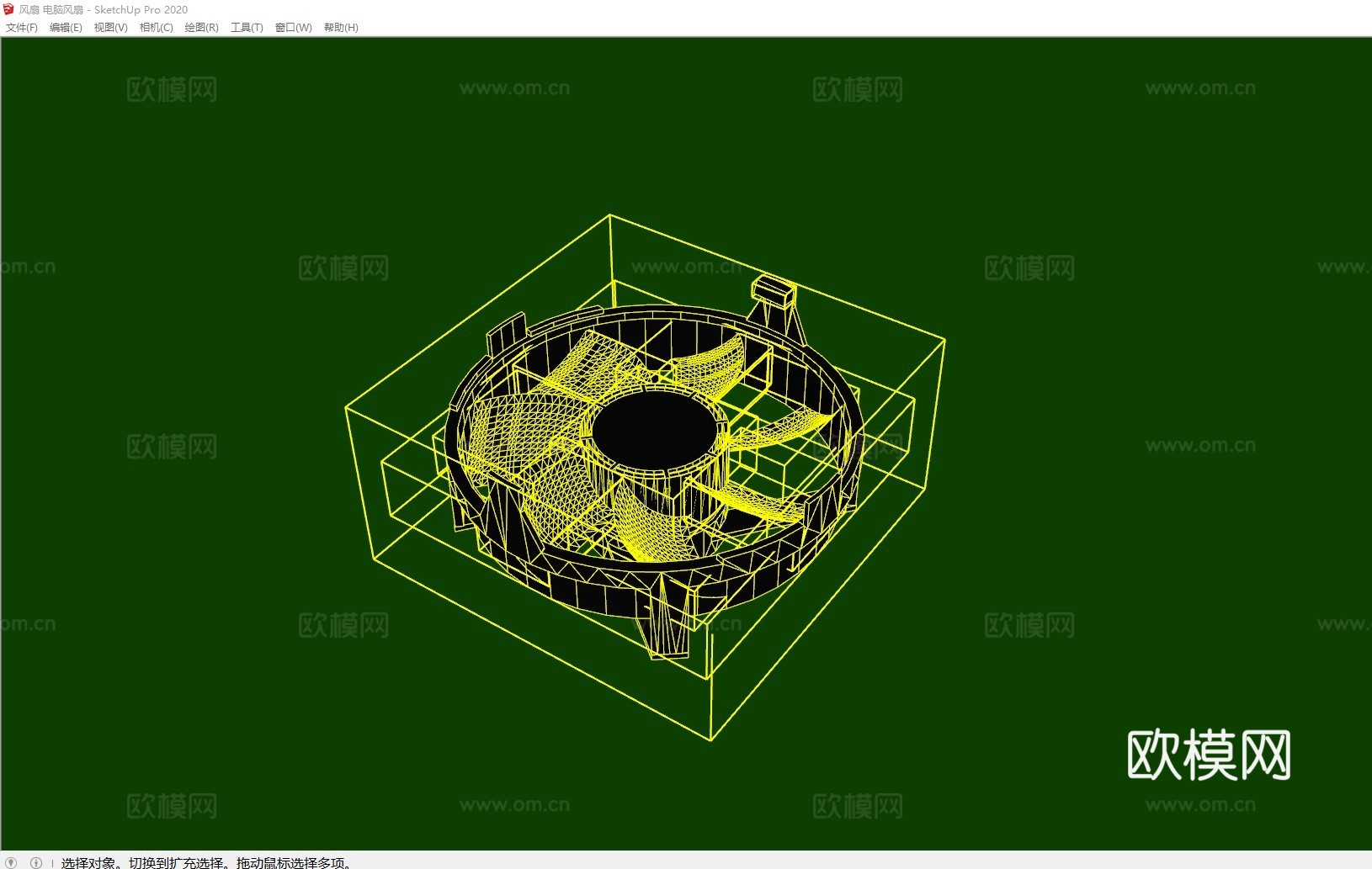
Task: Open the 视图(V) menu
Action: point(110,27)
